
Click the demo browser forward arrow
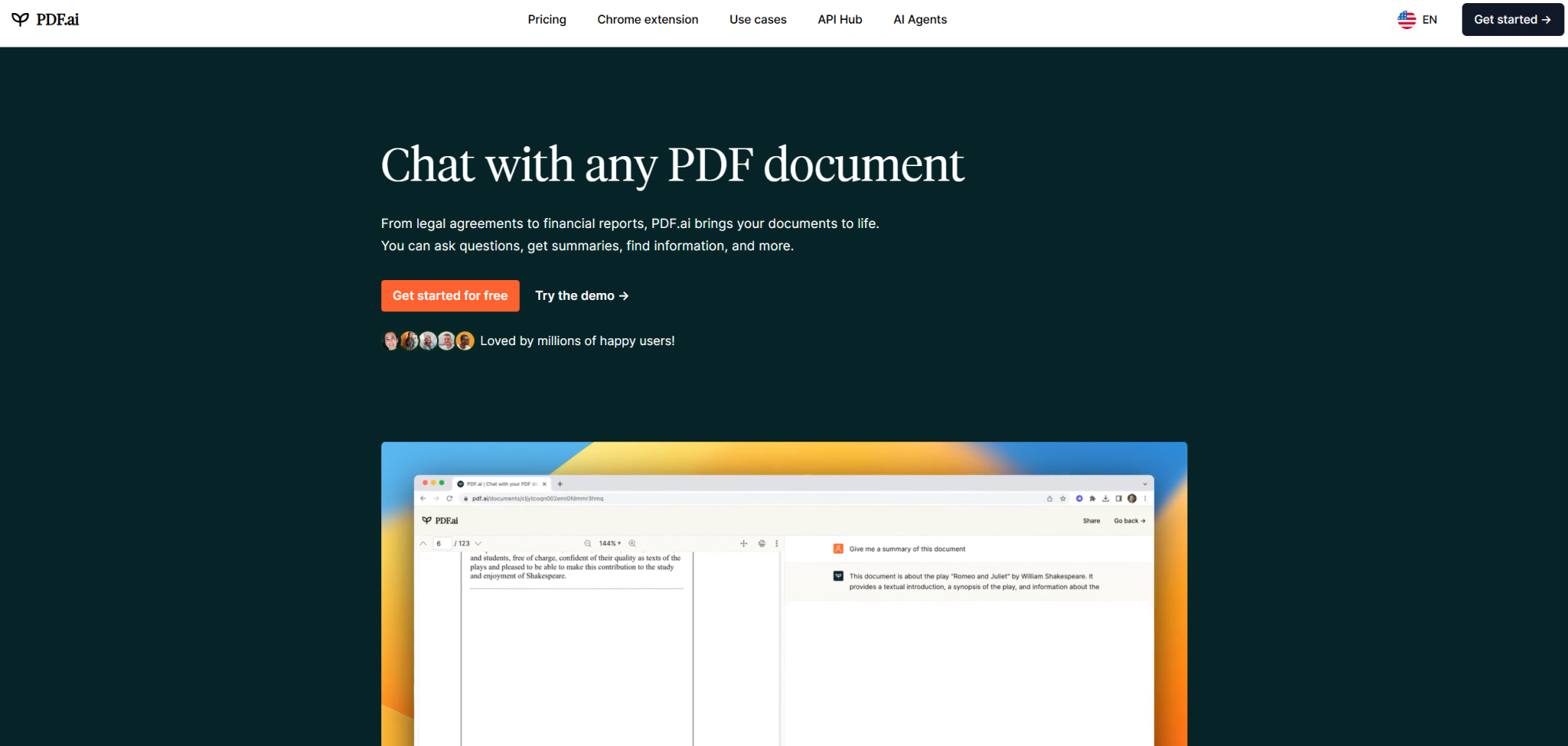tap(436, 498)
